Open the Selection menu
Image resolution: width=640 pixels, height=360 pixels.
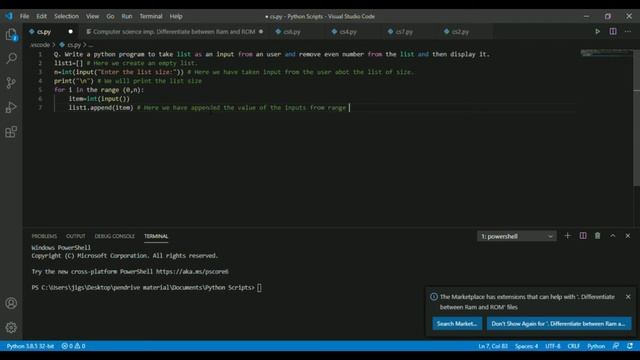tap(67, 16)
